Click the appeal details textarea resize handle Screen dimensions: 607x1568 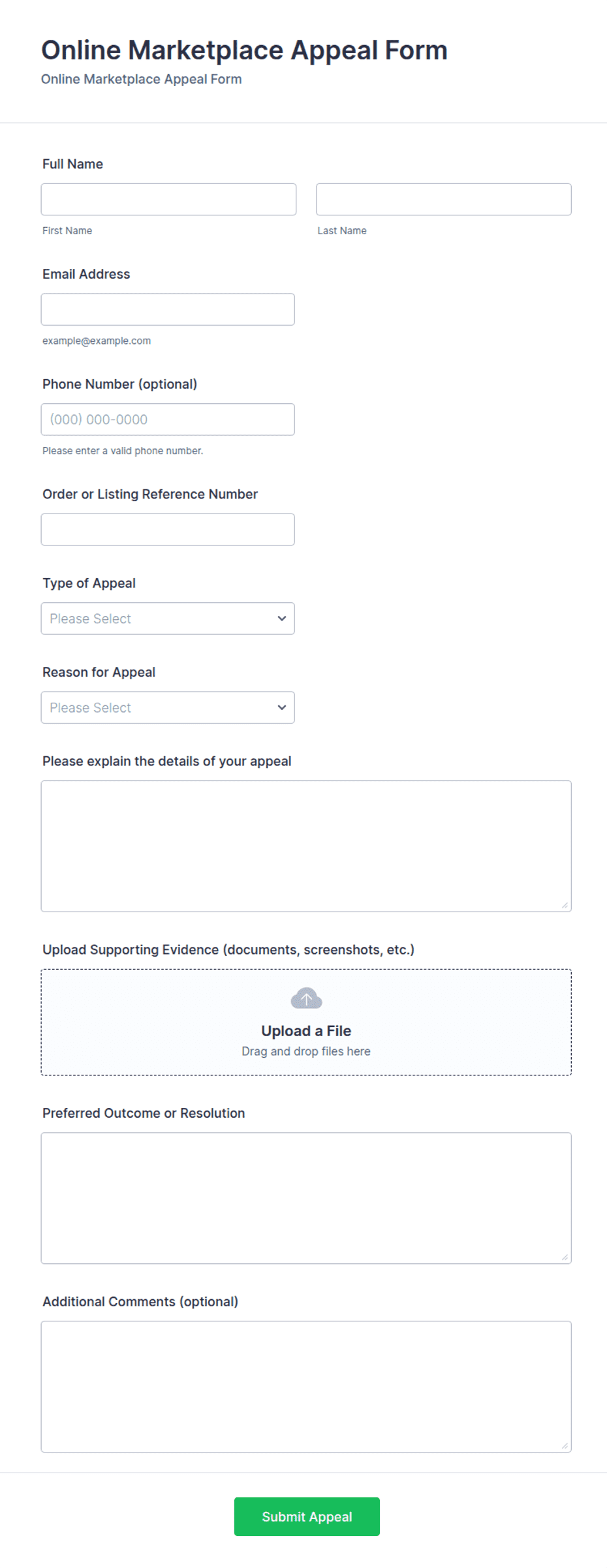[x=565, y=905]
